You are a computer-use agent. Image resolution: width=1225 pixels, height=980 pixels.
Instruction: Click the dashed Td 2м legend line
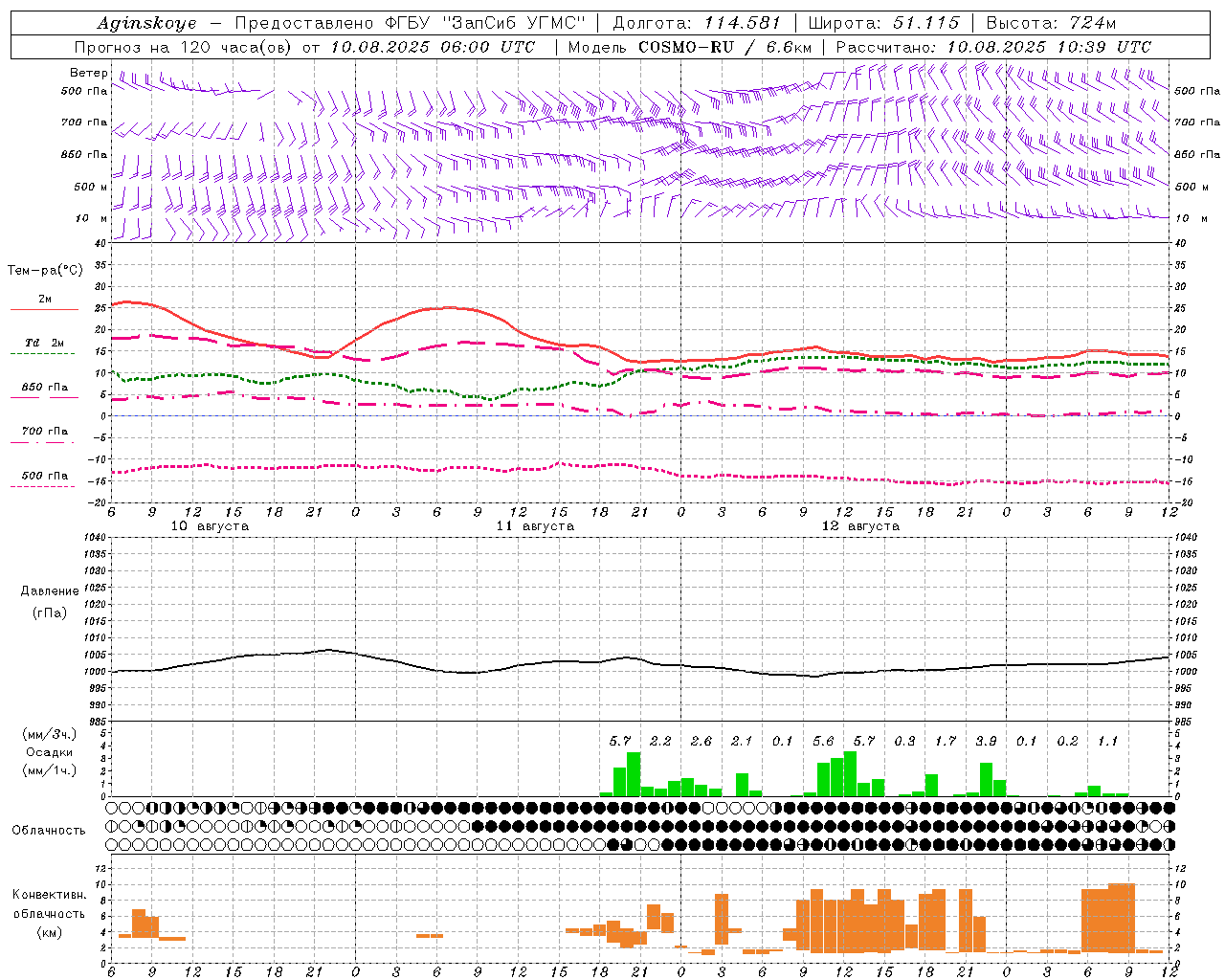pyautogui.click(x=43, y=354)
